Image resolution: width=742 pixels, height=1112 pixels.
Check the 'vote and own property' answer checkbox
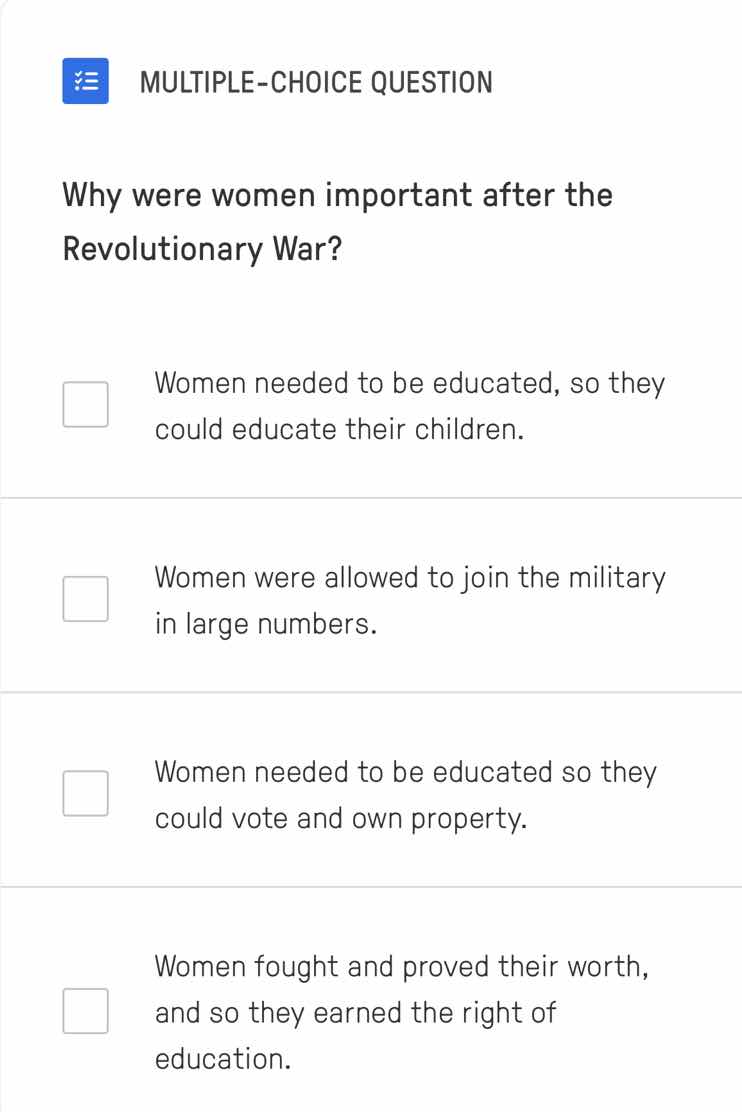point(87,792)
